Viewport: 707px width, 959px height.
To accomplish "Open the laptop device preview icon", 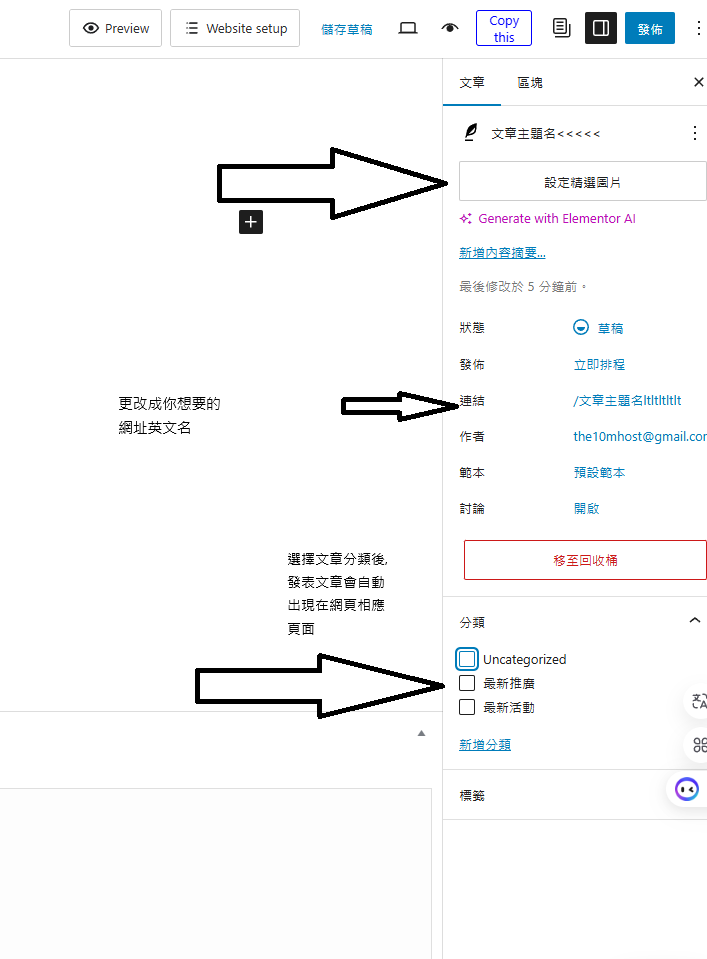I will coord(408,28).
